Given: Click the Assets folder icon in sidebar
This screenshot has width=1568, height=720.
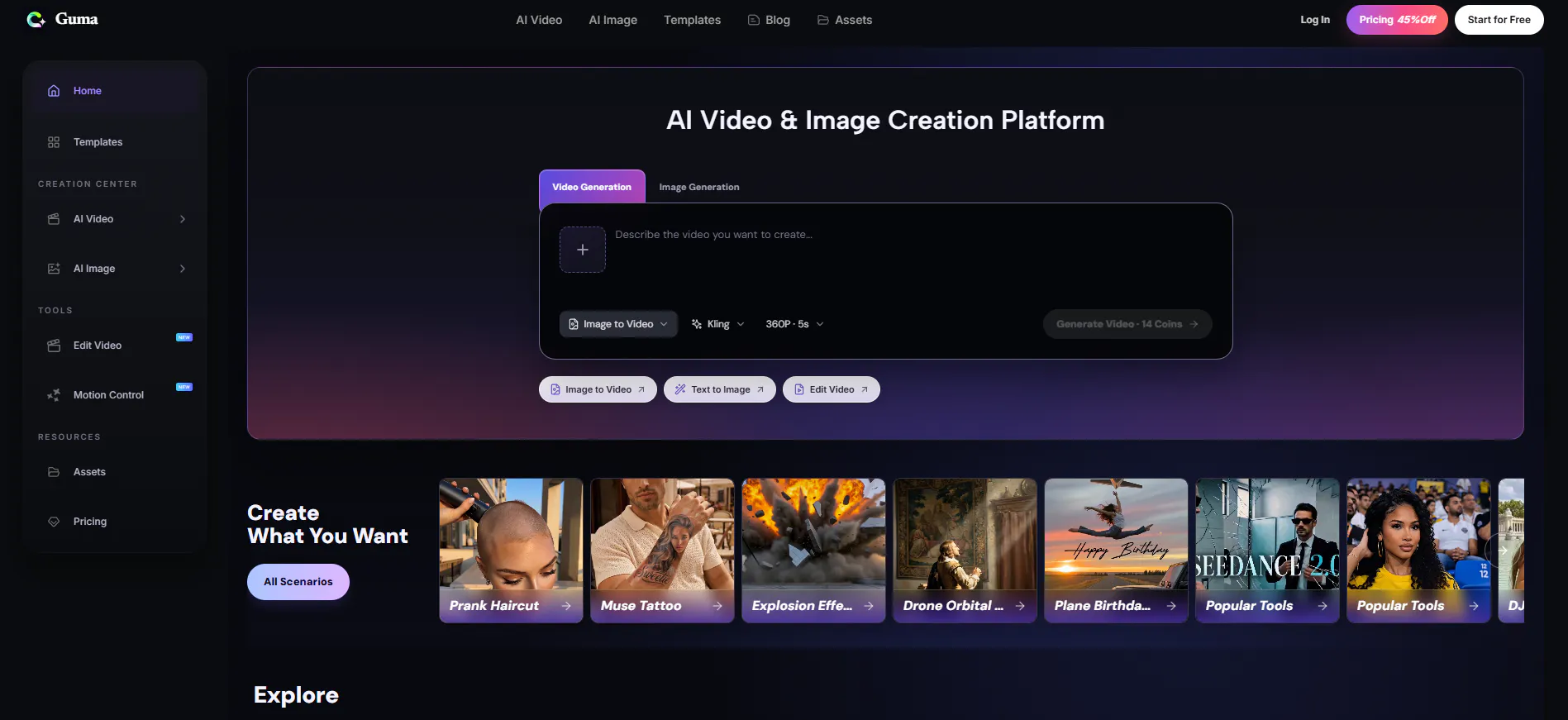Looking at the screenshot, I should click(x=54, y=472).
